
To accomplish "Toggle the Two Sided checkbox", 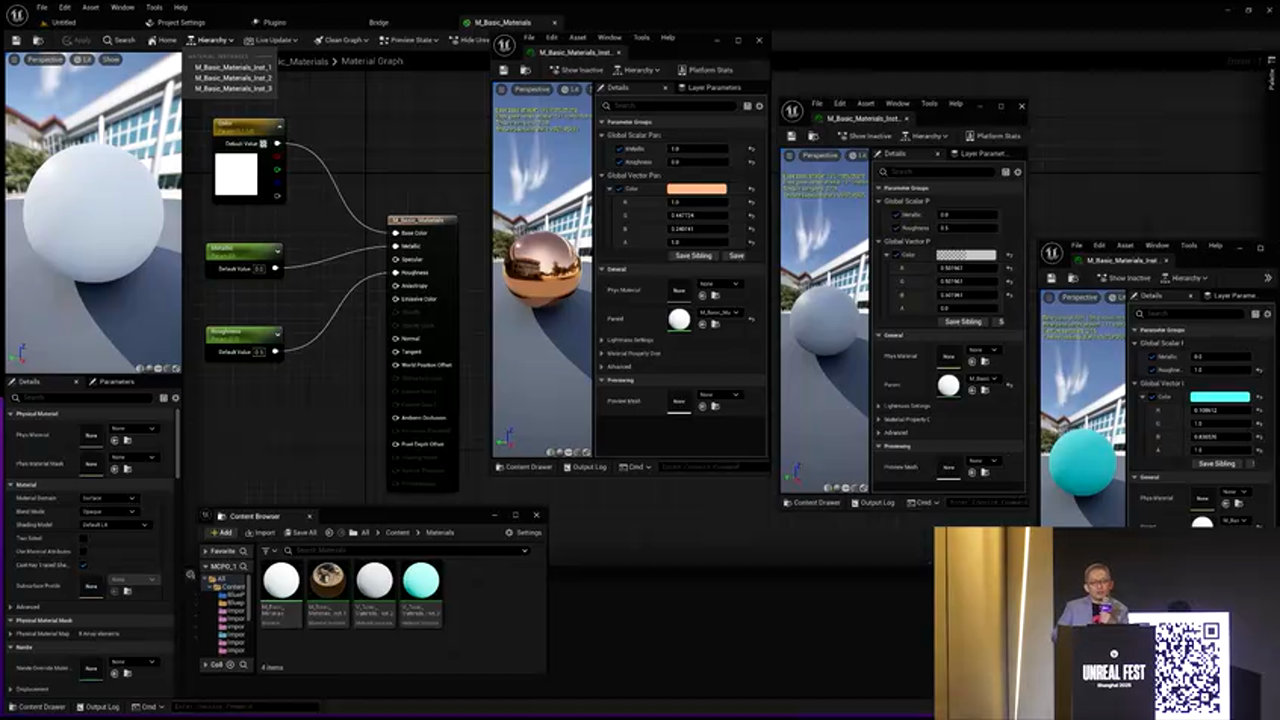I will 83,537.
